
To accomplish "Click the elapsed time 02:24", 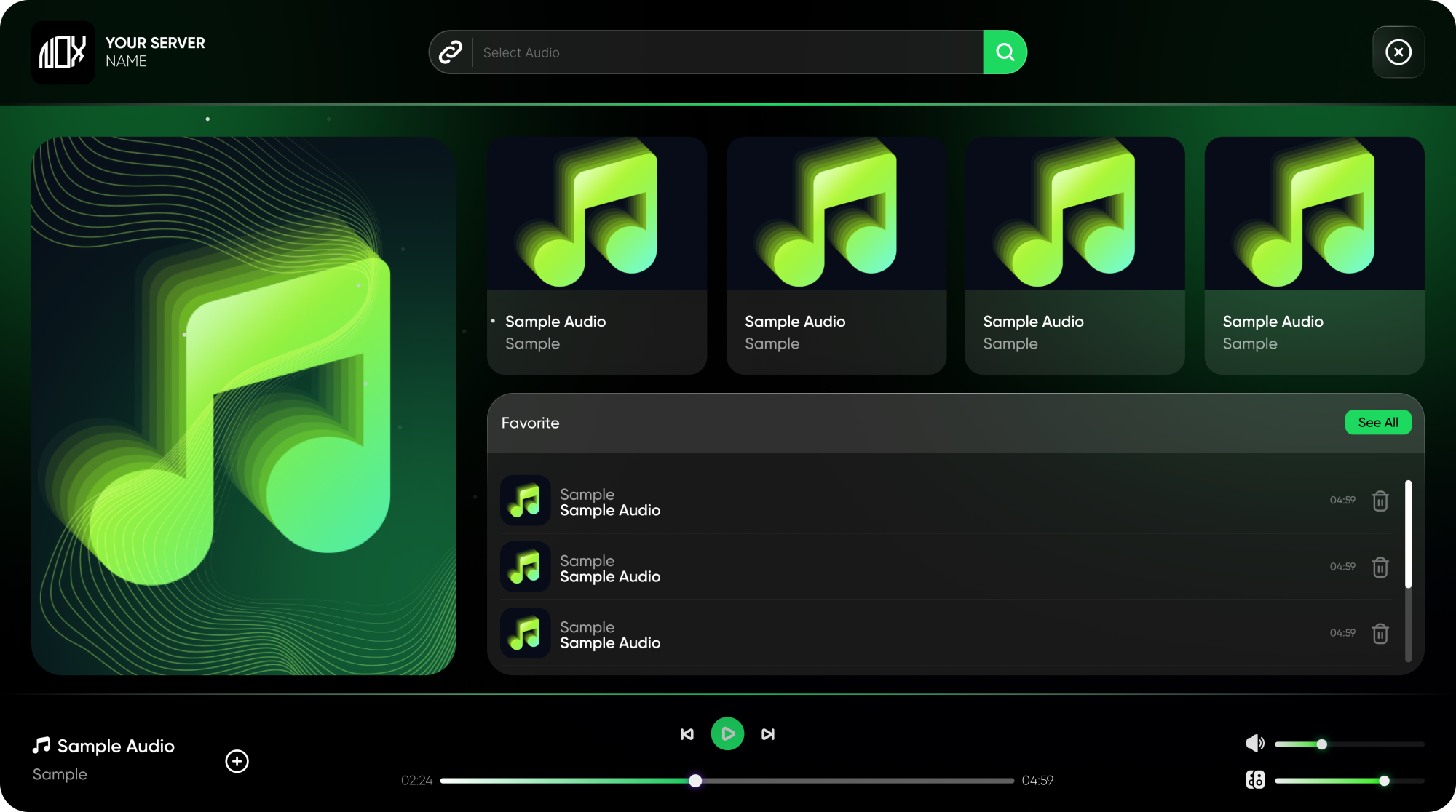I will click(x=416, y=781).
